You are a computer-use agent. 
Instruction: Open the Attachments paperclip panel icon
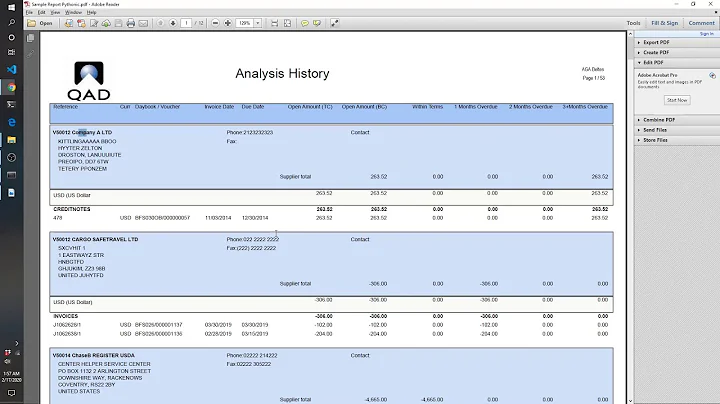click(31, 54)
